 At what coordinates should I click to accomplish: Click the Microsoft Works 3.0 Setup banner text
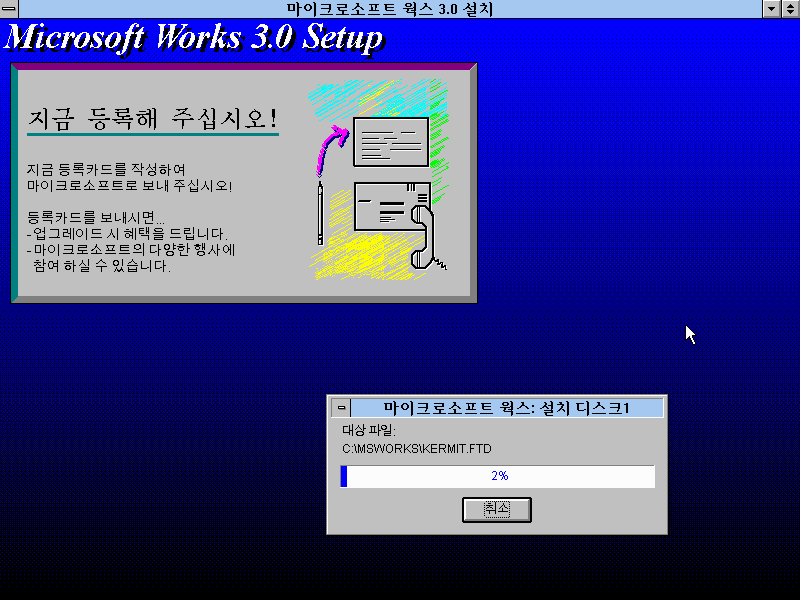tap(194, 39)
